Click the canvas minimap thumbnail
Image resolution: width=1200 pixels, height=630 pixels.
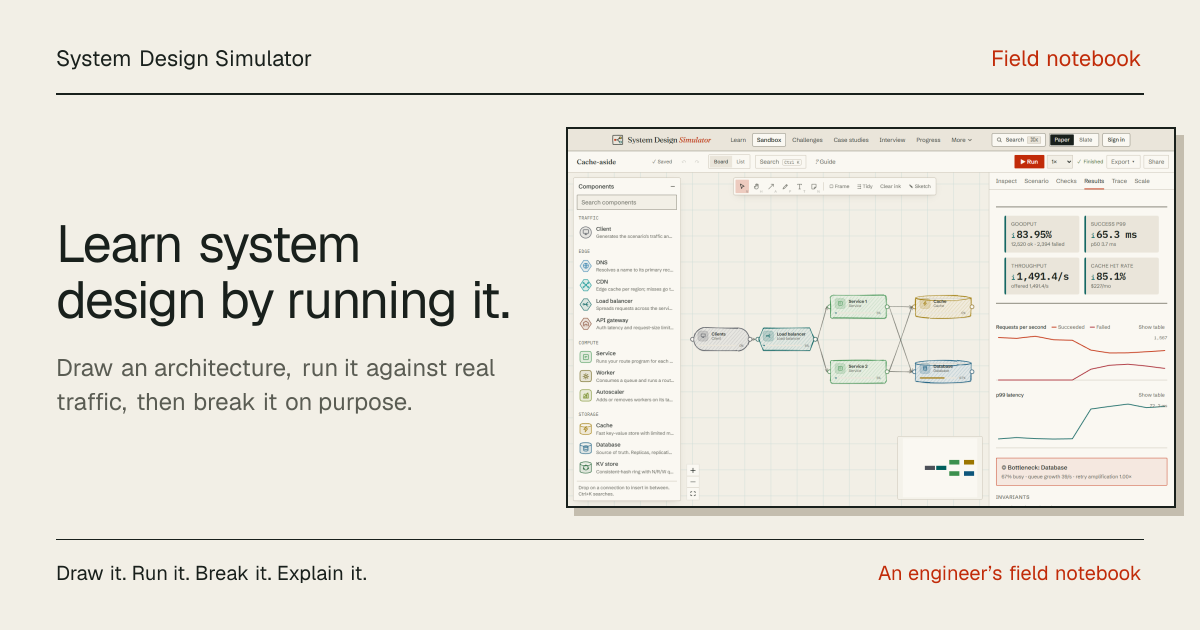939,467
